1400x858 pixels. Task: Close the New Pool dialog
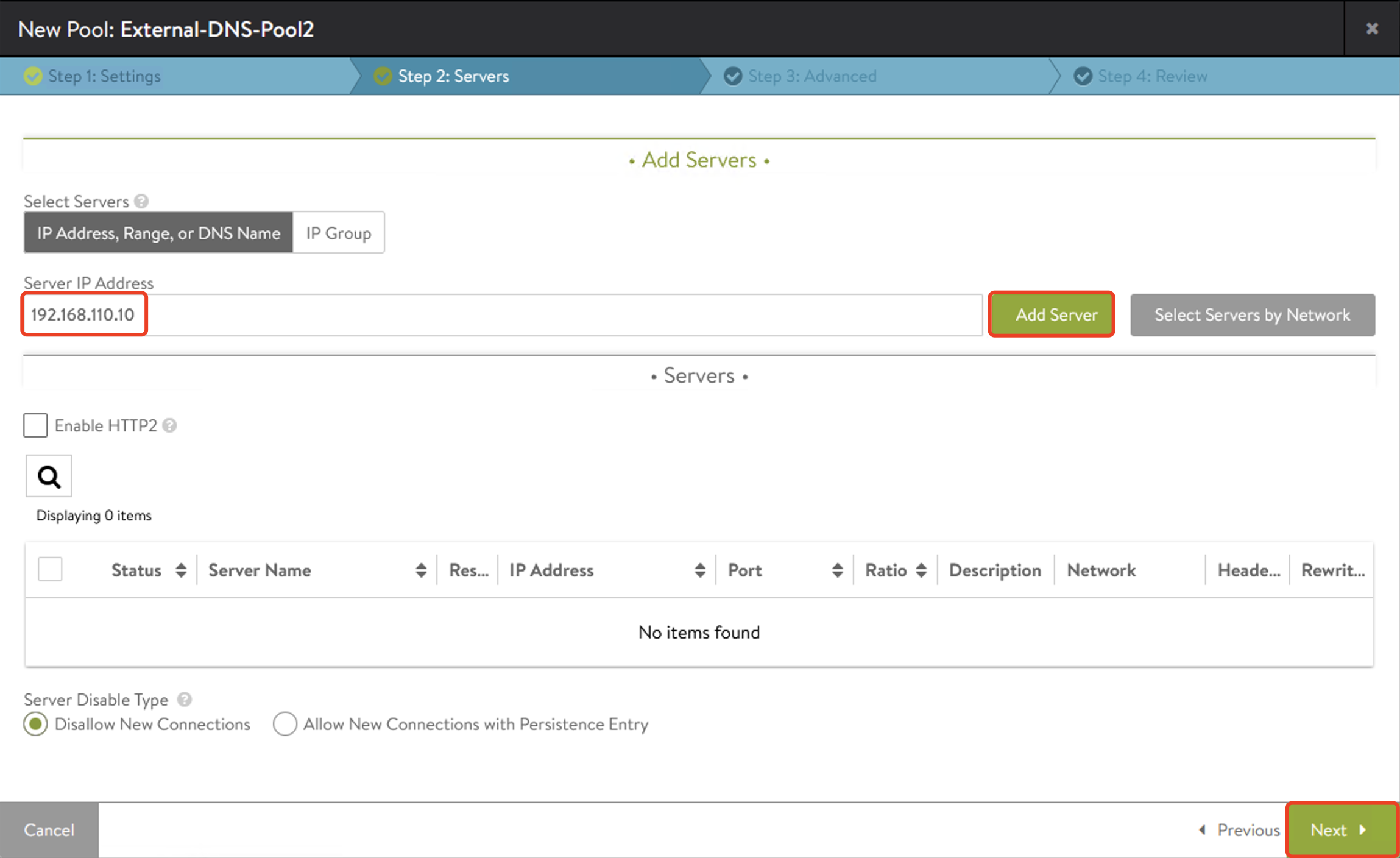coord(1372,29)
